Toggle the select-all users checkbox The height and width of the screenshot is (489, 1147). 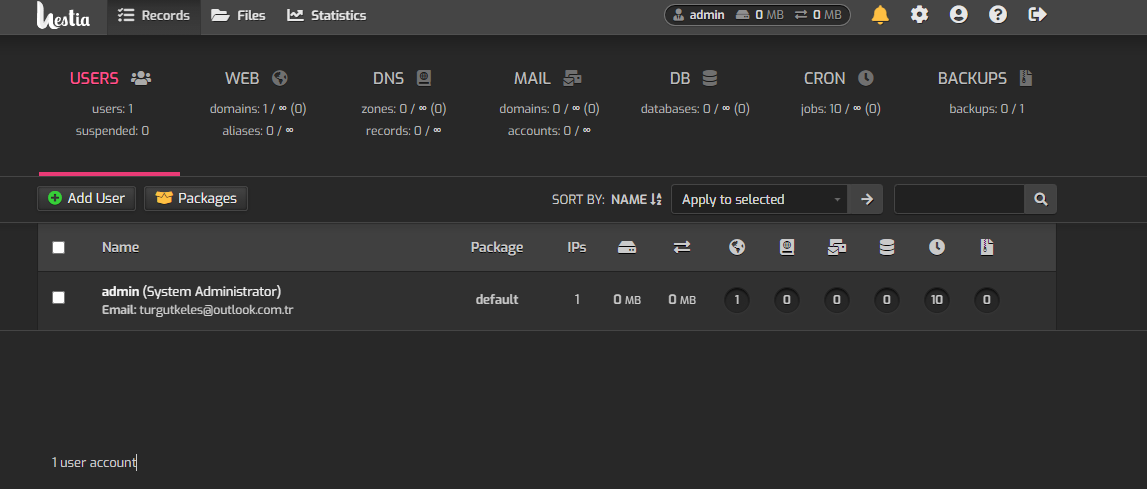(58, 247)
